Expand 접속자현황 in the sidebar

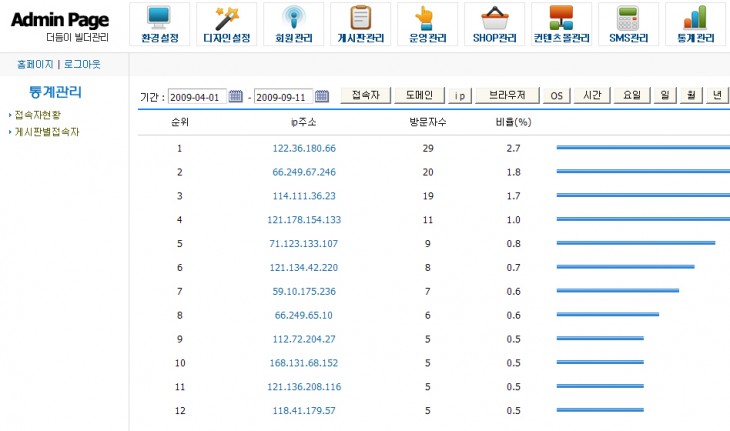click(36, 116)
